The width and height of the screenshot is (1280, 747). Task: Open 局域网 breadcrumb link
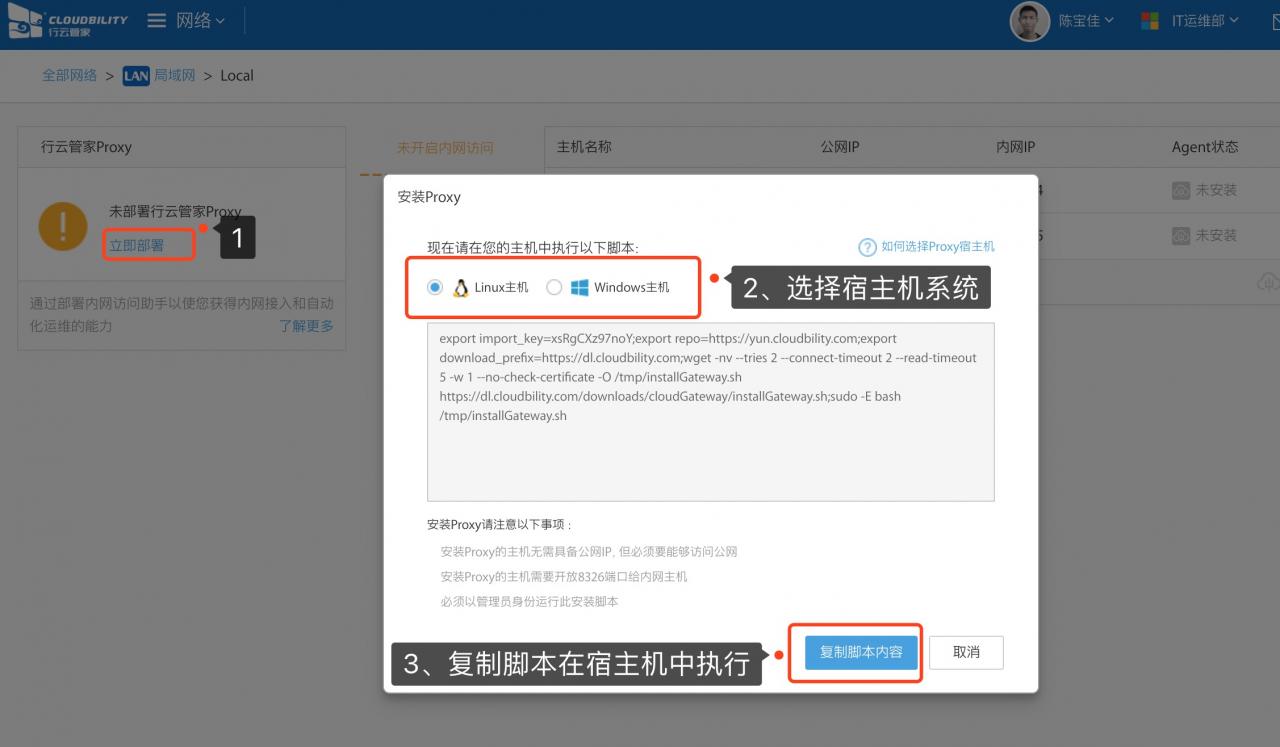[x=174, y=75]
